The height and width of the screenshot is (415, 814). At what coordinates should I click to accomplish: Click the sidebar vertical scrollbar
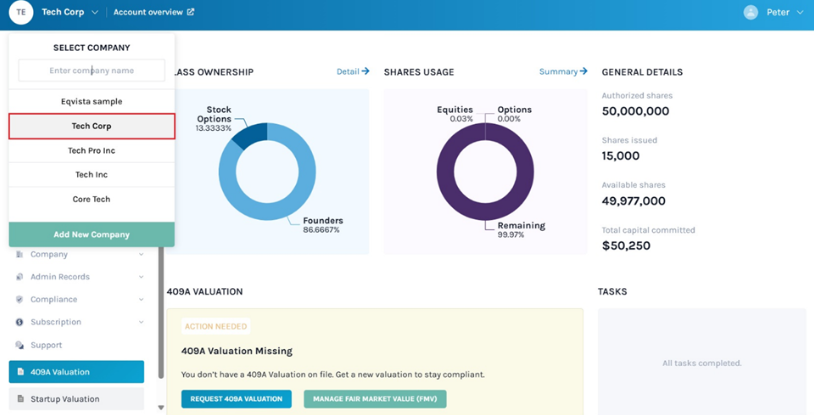coord(161,312)
